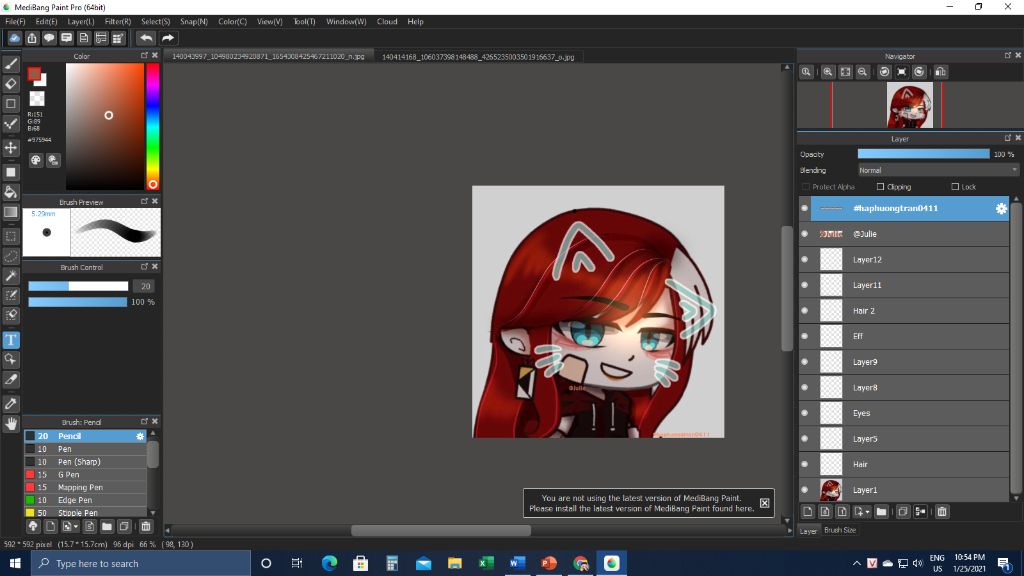Click the taskbar search box
This screenshot has width=1024, height=576.
(140, 563)
